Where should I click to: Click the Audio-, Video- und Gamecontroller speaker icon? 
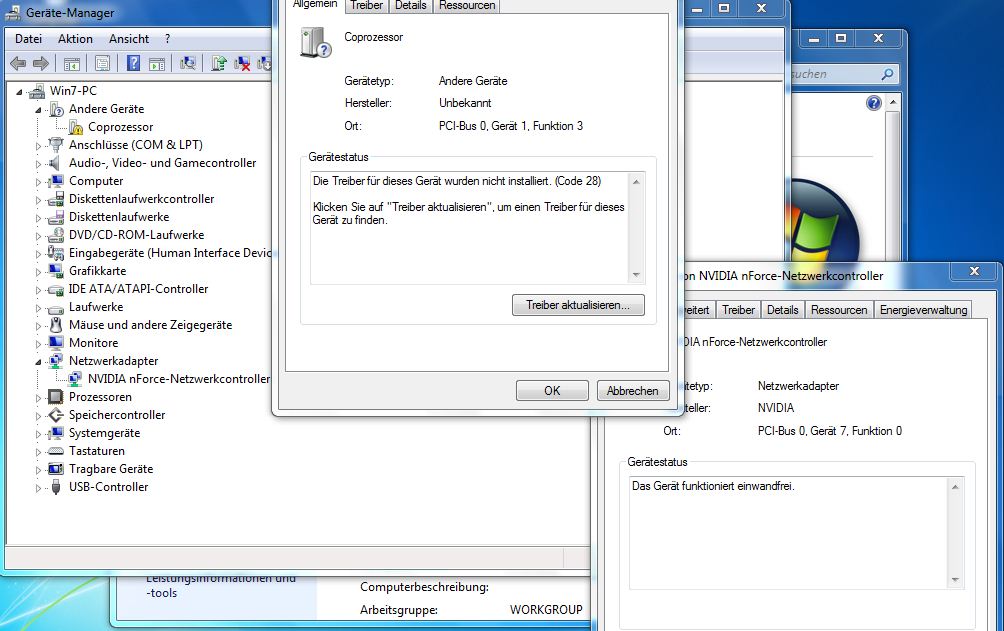56,163
